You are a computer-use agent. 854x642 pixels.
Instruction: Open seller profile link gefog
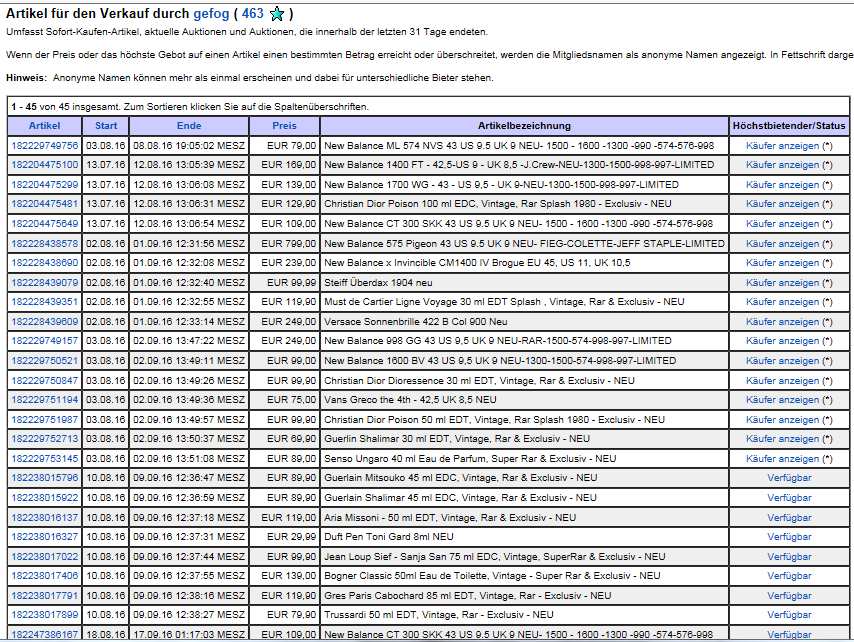point(211,14)
